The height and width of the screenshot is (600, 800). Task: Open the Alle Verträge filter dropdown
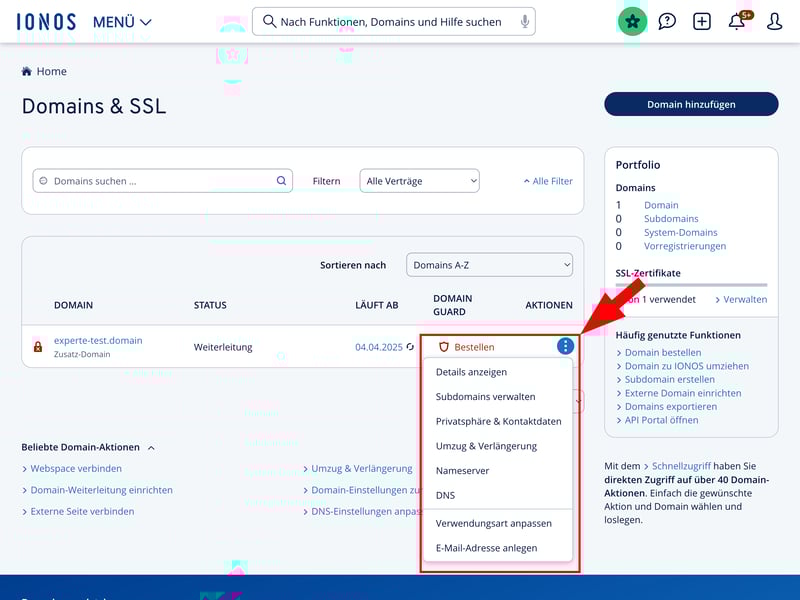click(x=419, y=181)
